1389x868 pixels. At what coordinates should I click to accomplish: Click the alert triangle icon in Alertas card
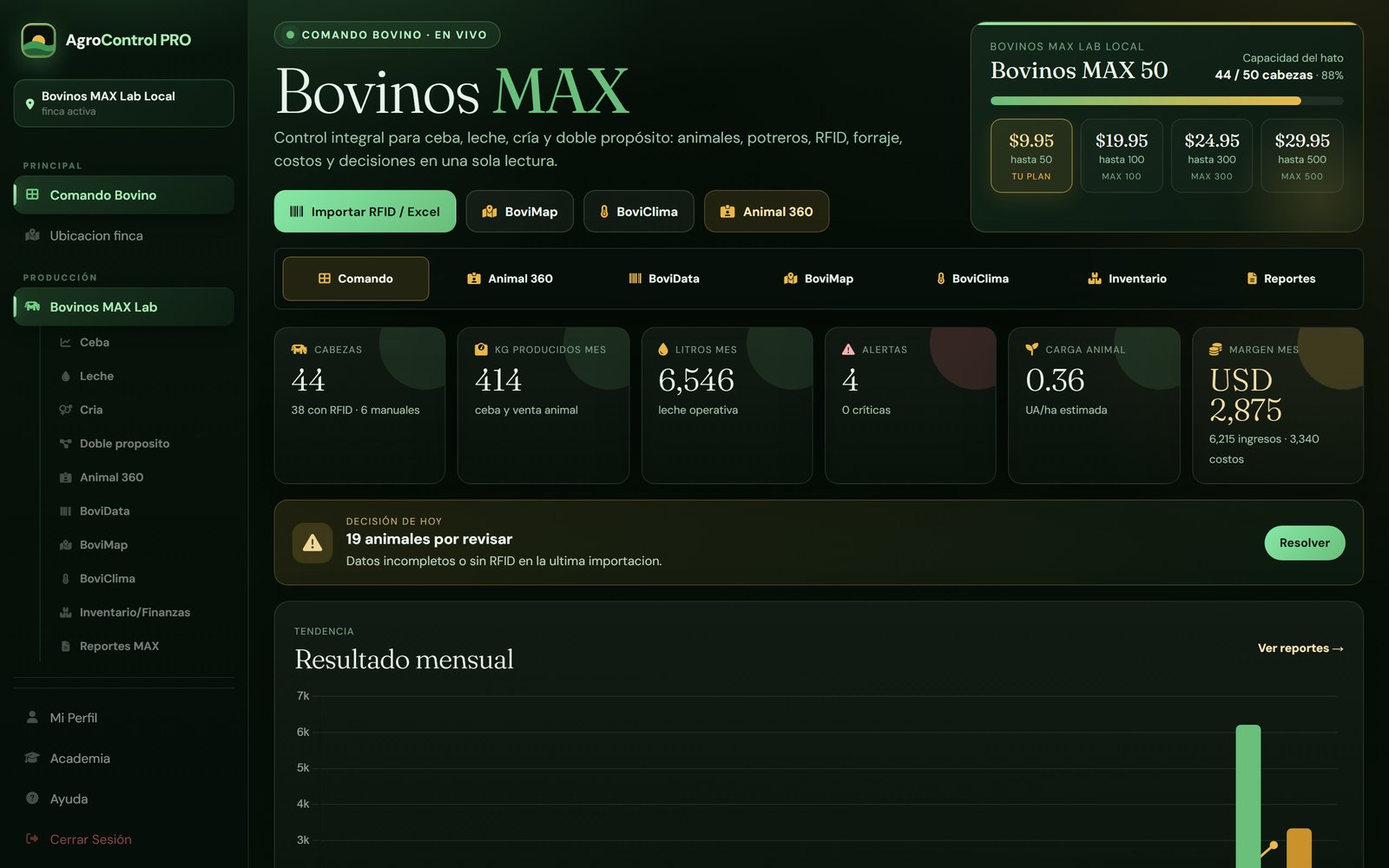point(848,349)
